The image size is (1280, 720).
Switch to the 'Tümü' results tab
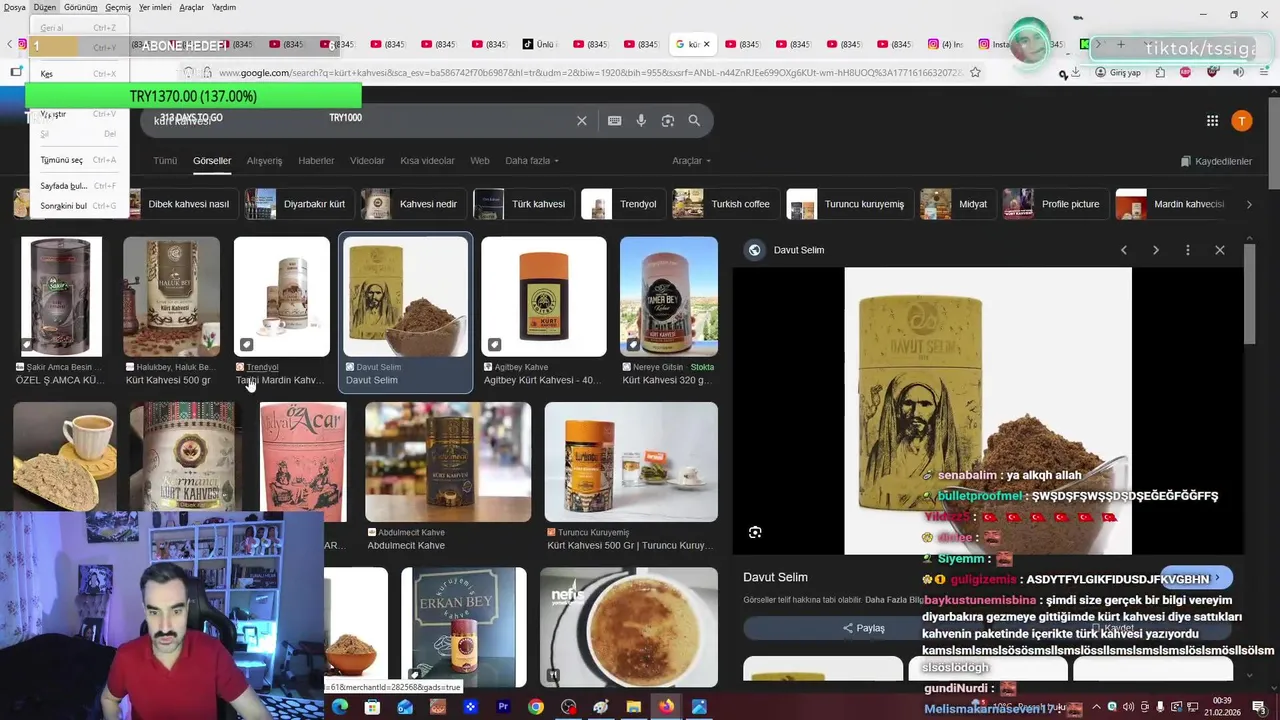point(165,161)
